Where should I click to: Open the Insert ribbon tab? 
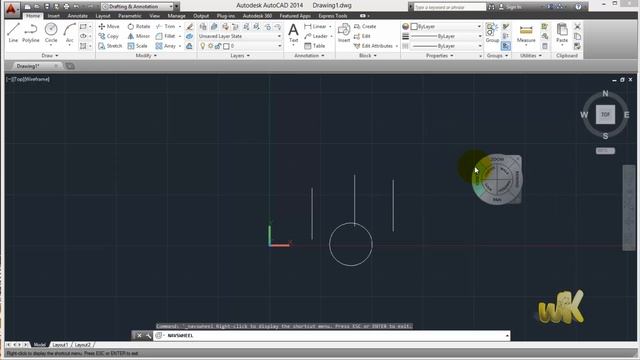pos(53,16)
